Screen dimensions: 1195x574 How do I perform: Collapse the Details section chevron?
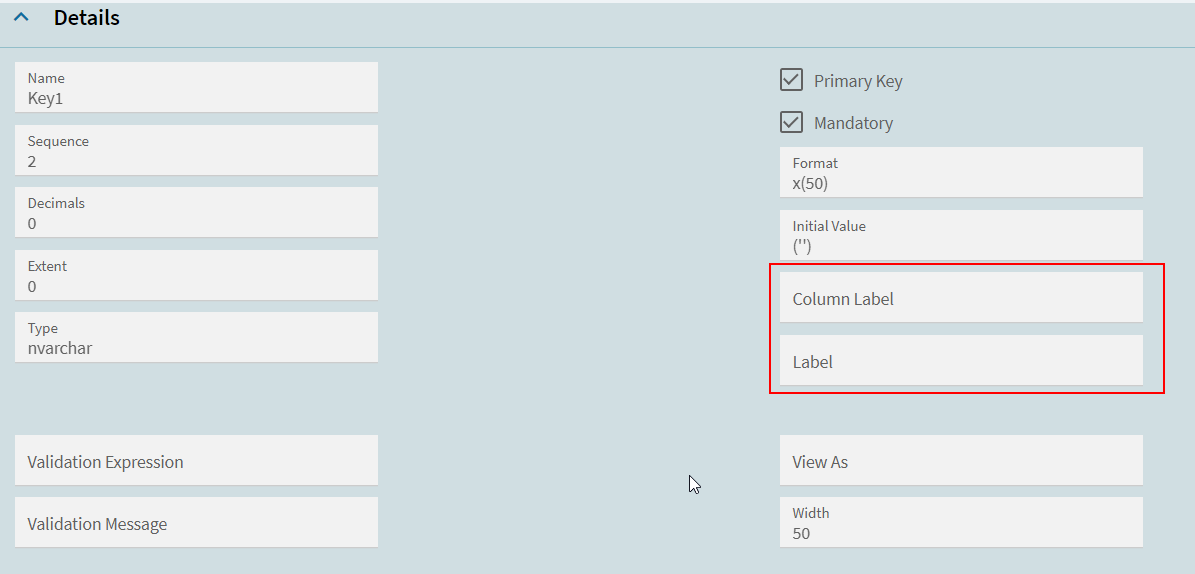[x=22, y=18]
